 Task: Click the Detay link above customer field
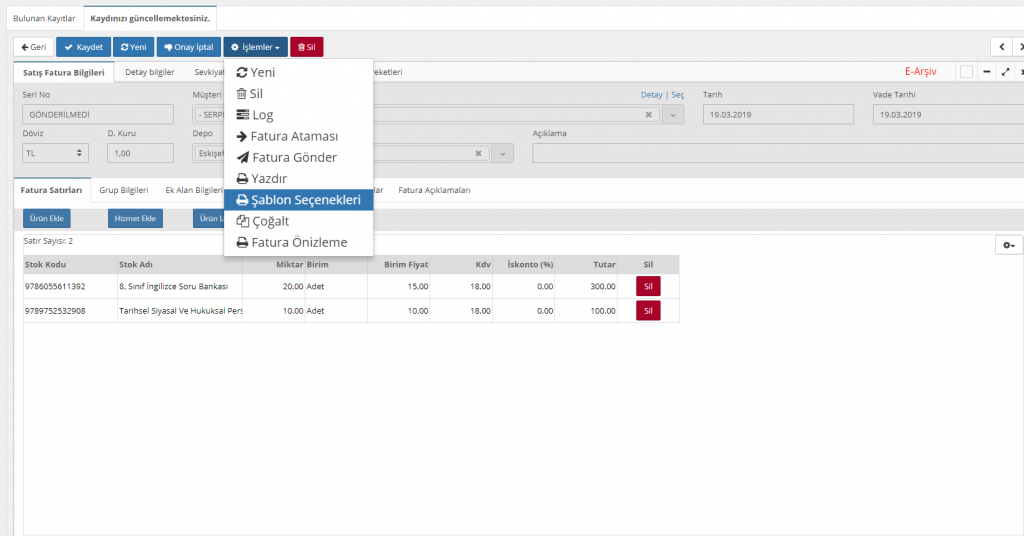click(651, 95)
